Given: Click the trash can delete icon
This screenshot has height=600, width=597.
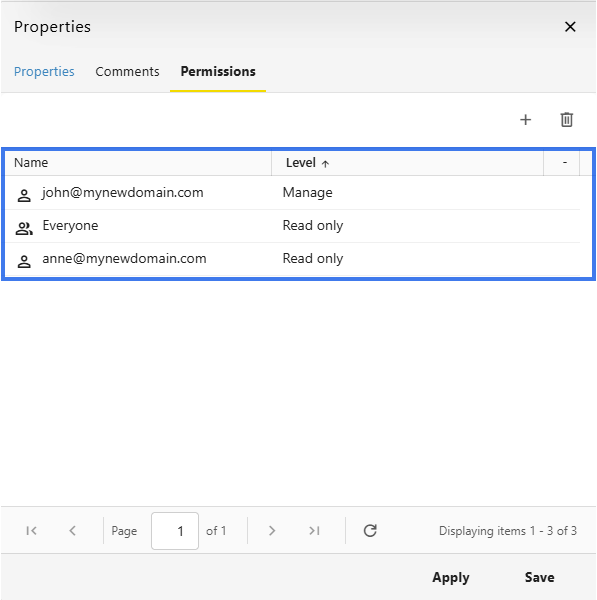Looking at the screenshot, I should tap(566, 120).
